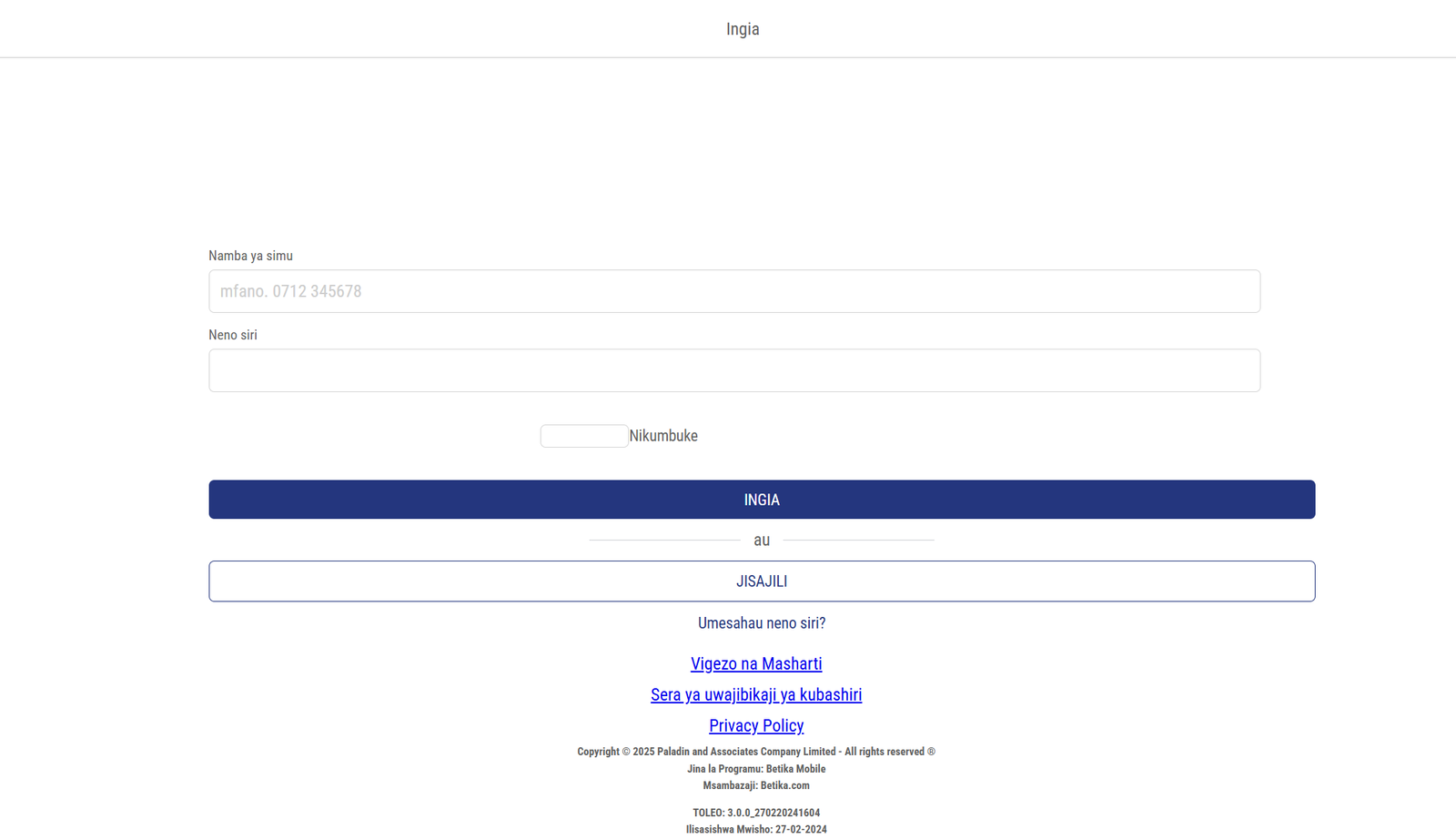
Task: Click the Copyright 2025 Paladin footer line
Action: (756, 752)
